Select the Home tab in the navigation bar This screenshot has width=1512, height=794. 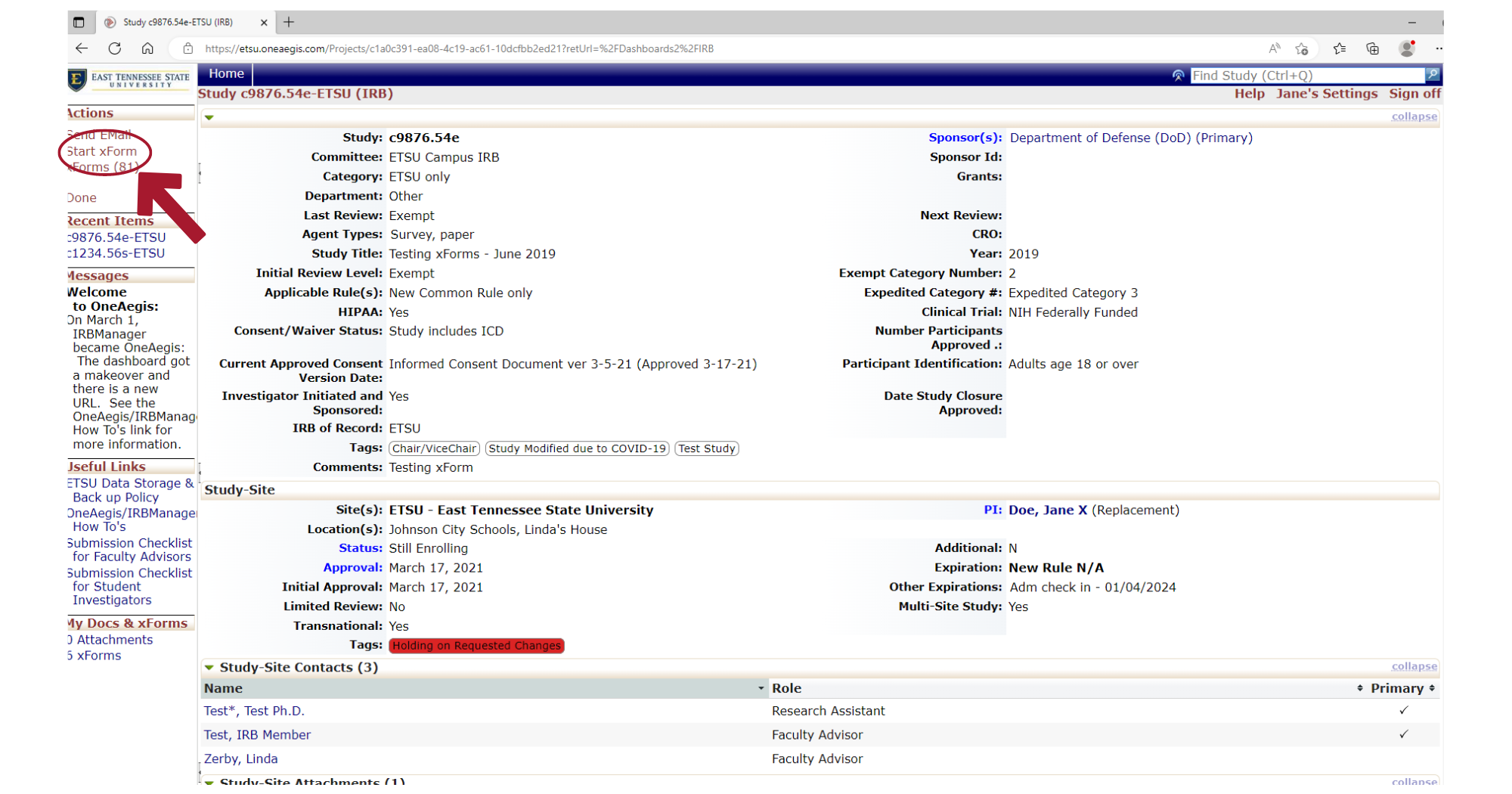tap(226, 73)
